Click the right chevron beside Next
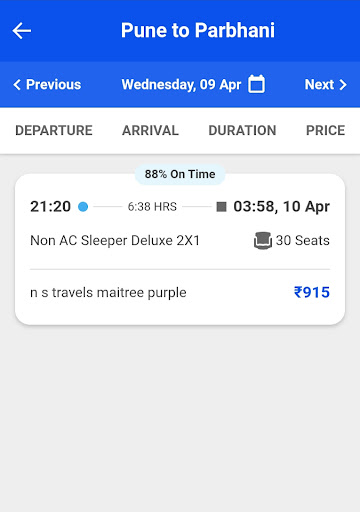The width and height of the screenshot is (360, 512). pos(343,85)
